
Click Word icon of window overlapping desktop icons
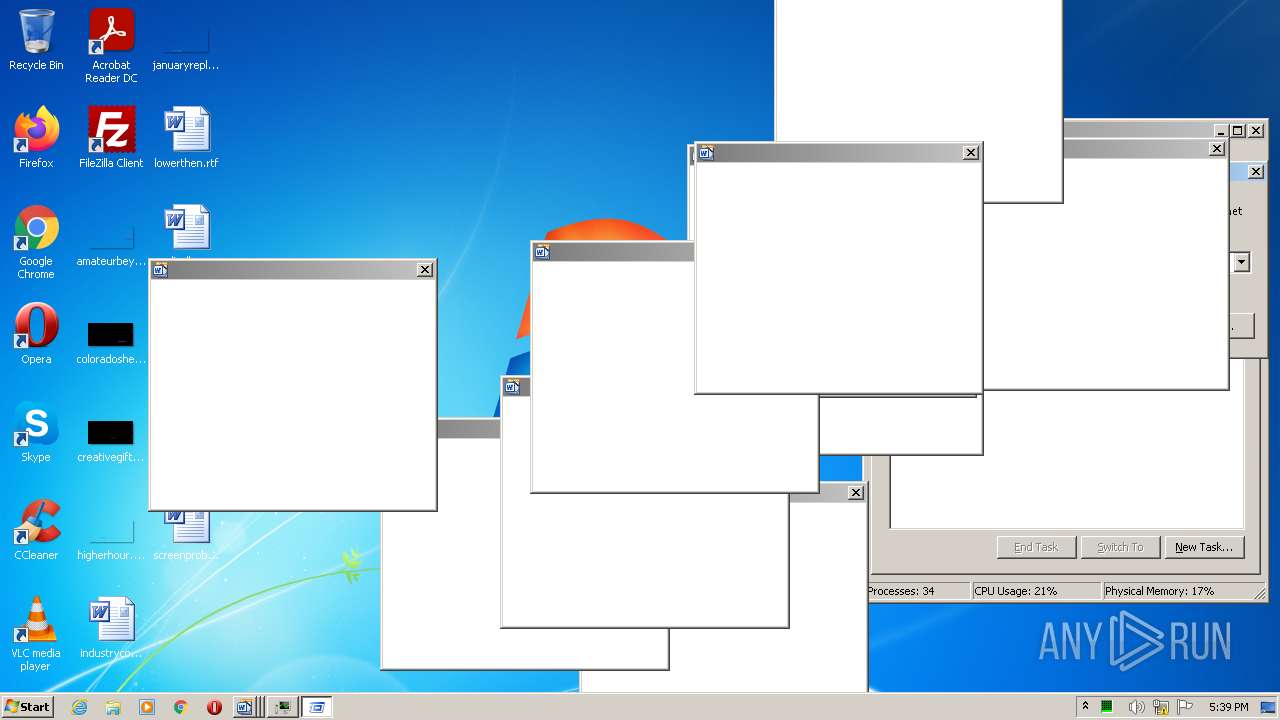(x=160, y=270)
